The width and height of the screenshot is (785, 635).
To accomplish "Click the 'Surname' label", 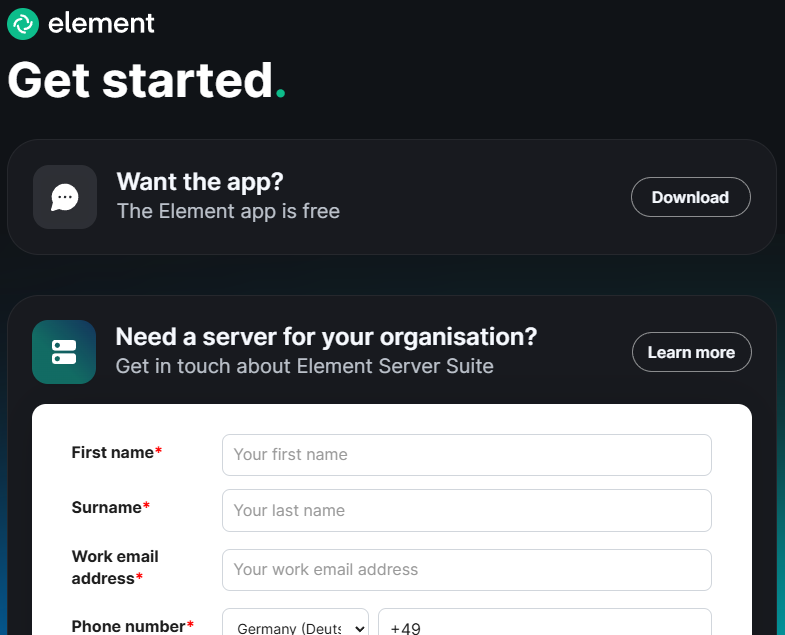I will point(111,507).
